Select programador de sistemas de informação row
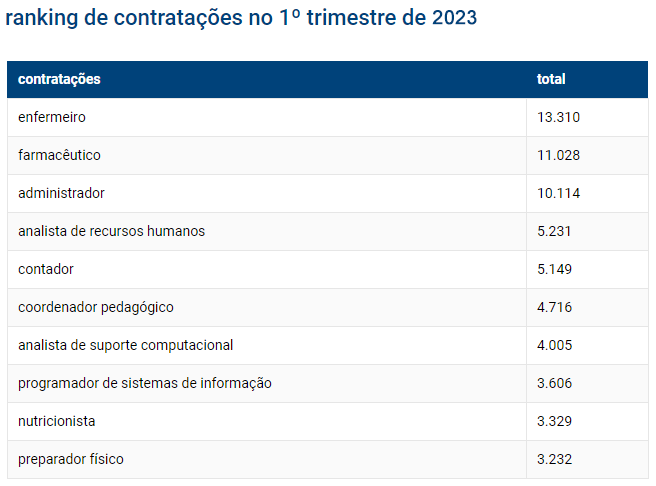The image size is (656, 486). click(x=145, y=383)
